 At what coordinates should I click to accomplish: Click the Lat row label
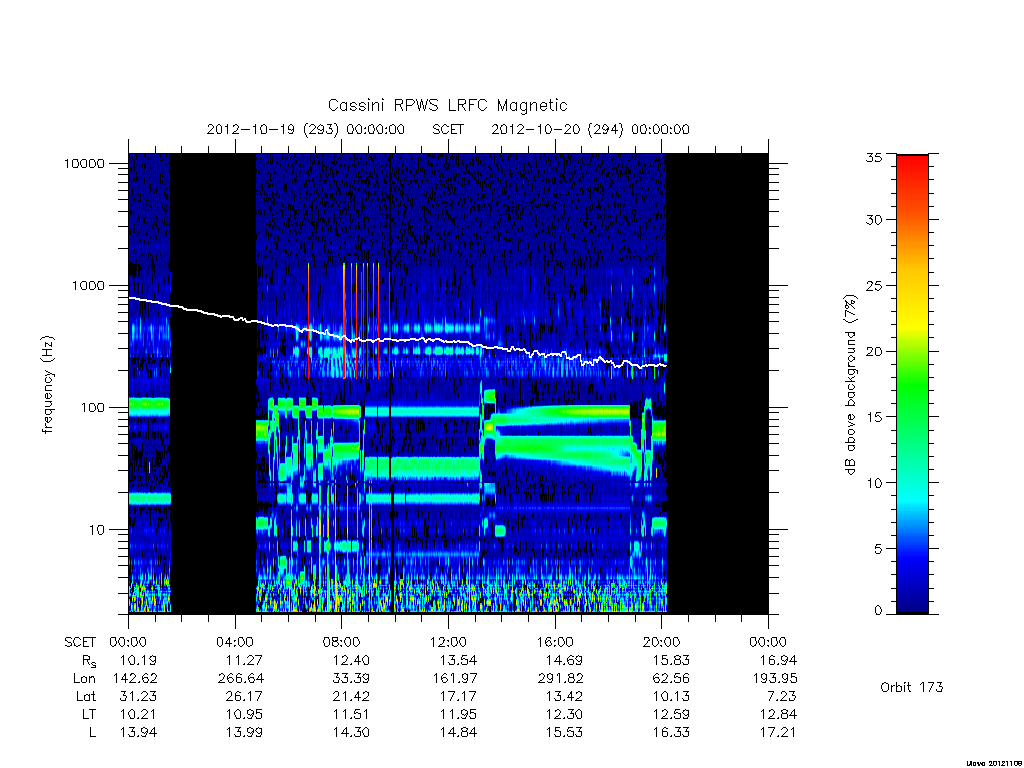[86, 697]
